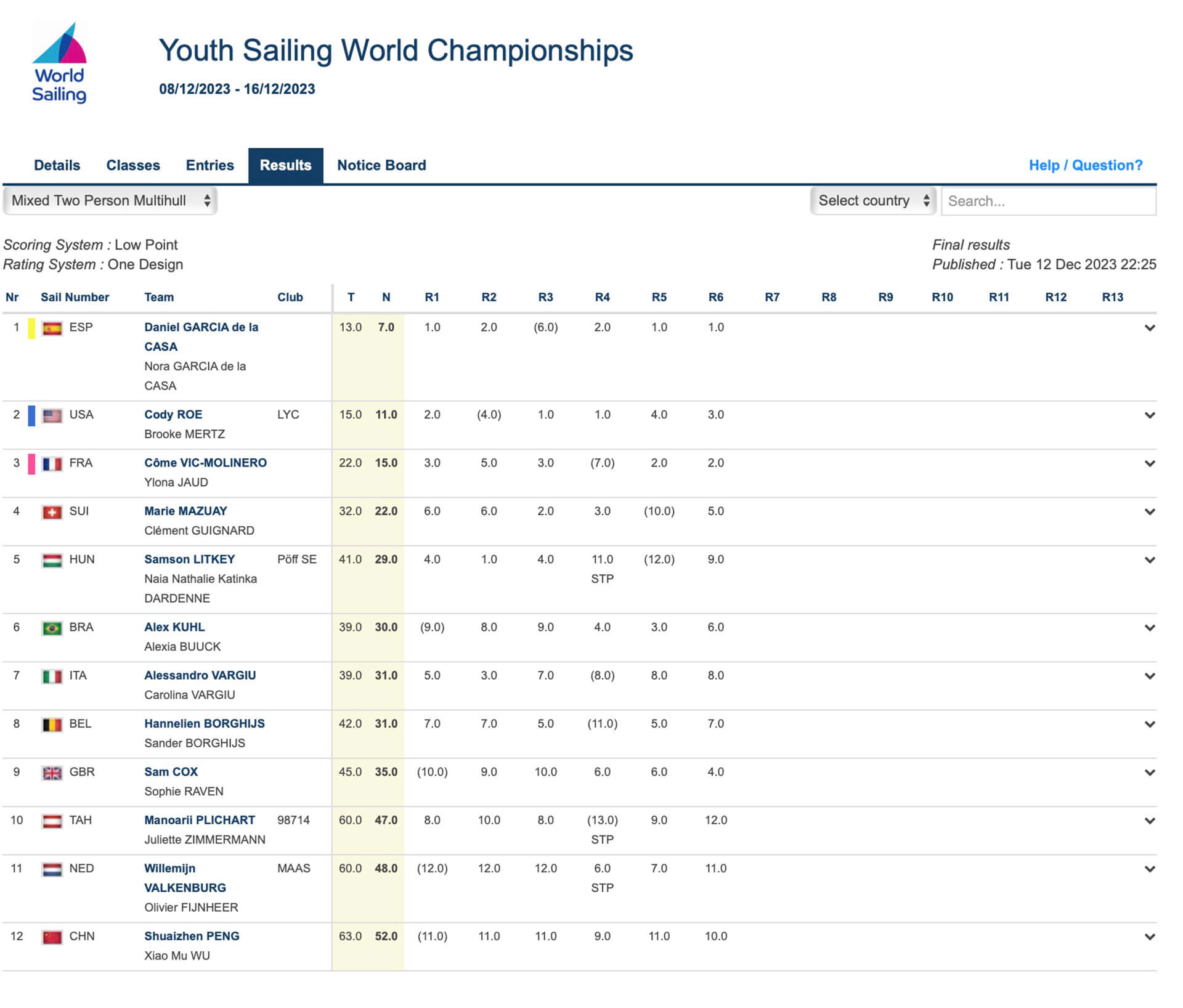Click the China flag icon

(52, 937)
